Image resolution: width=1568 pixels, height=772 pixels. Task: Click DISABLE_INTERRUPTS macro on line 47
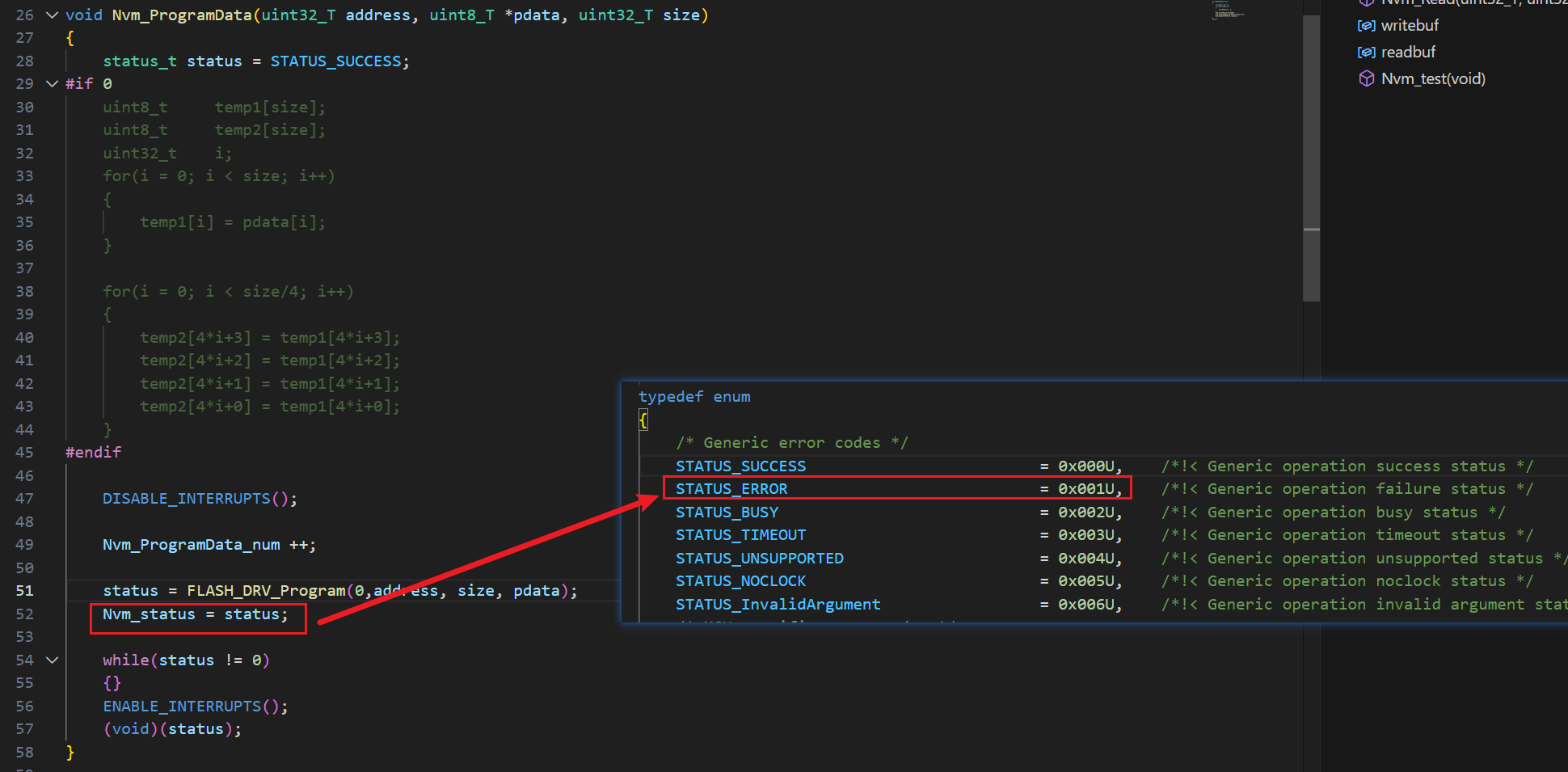tap(186, 499)
